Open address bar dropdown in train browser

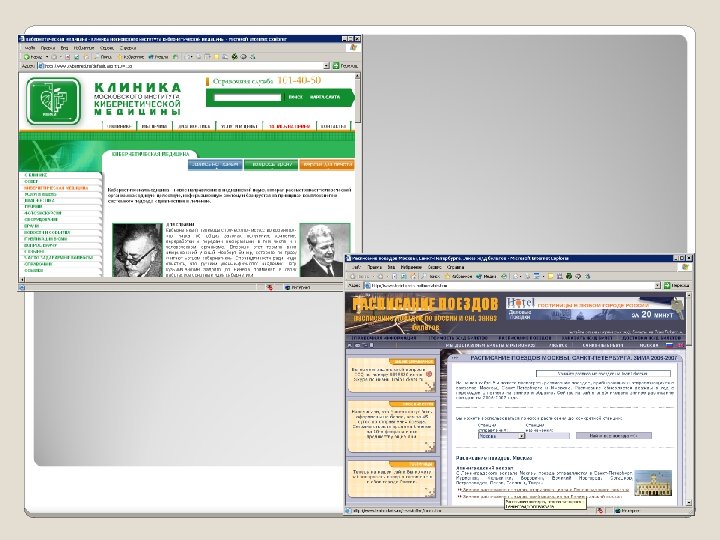point(657,285)
